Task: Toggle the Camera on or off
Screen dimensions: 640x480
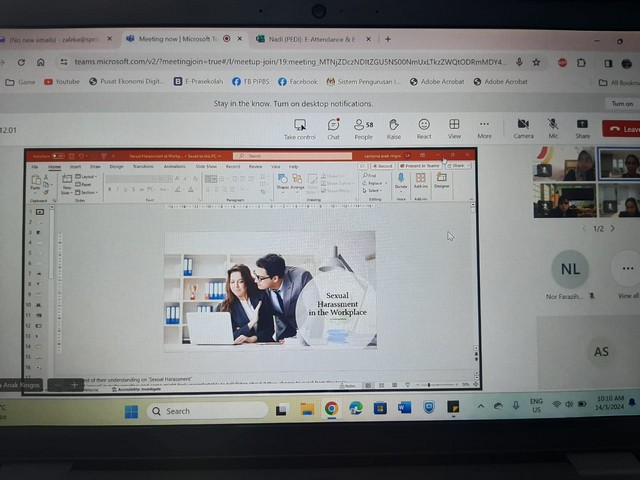Action: pos(523,127)
